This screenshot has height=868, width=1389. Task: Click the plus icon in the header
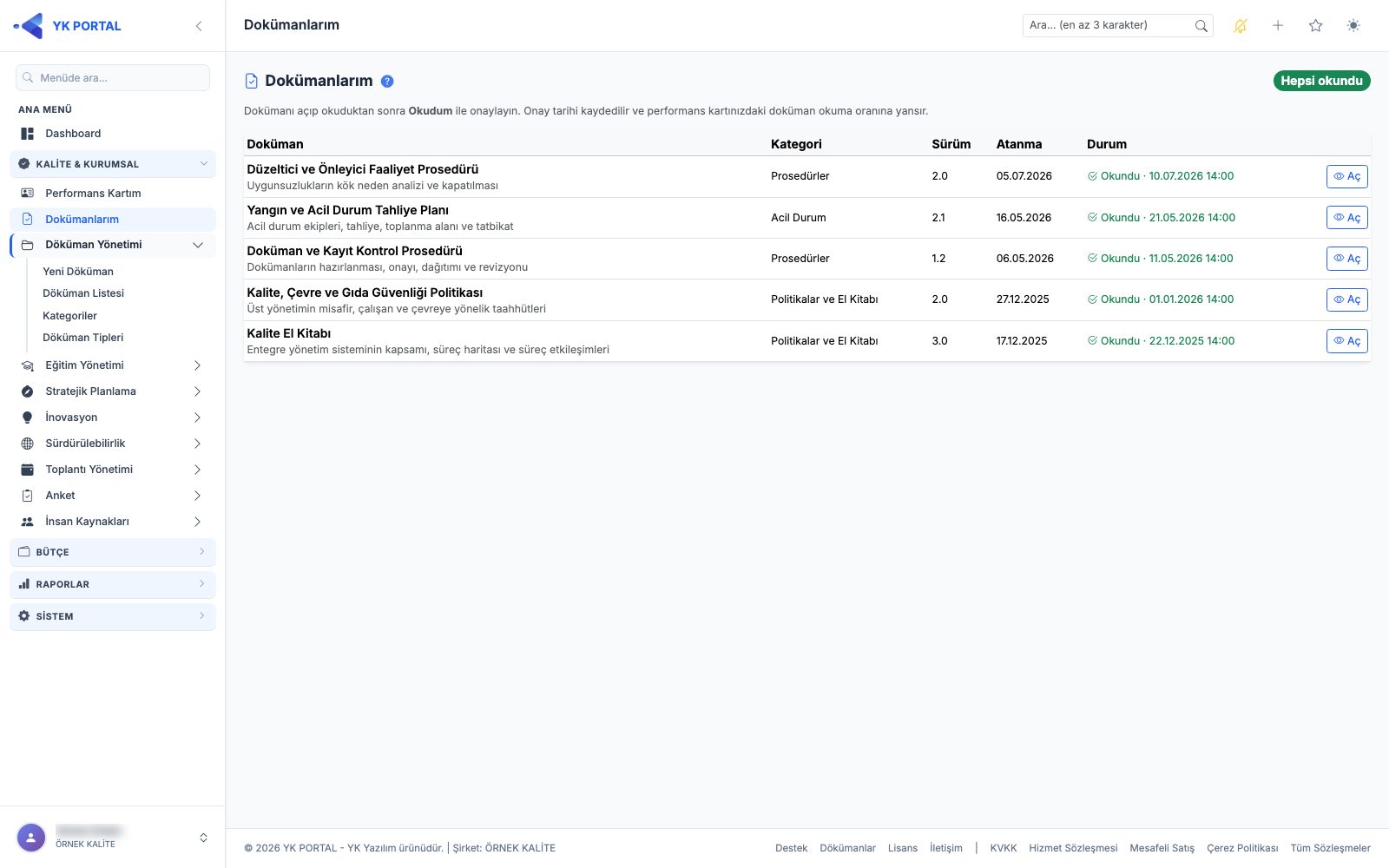tap(1278, 26)
